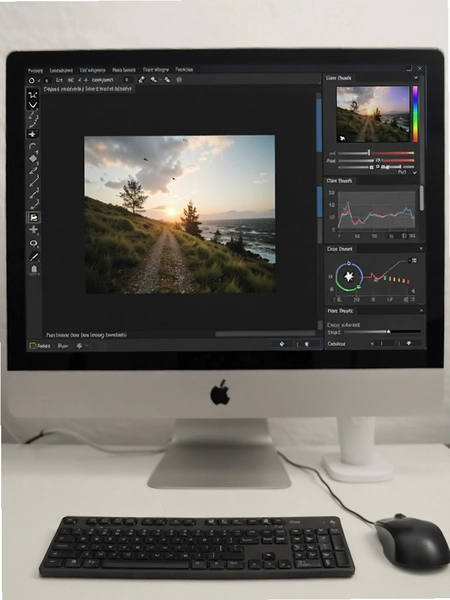Open the gear dropdown in the status bar
Viewport: 450px width, 600px height.
point(82,346)
